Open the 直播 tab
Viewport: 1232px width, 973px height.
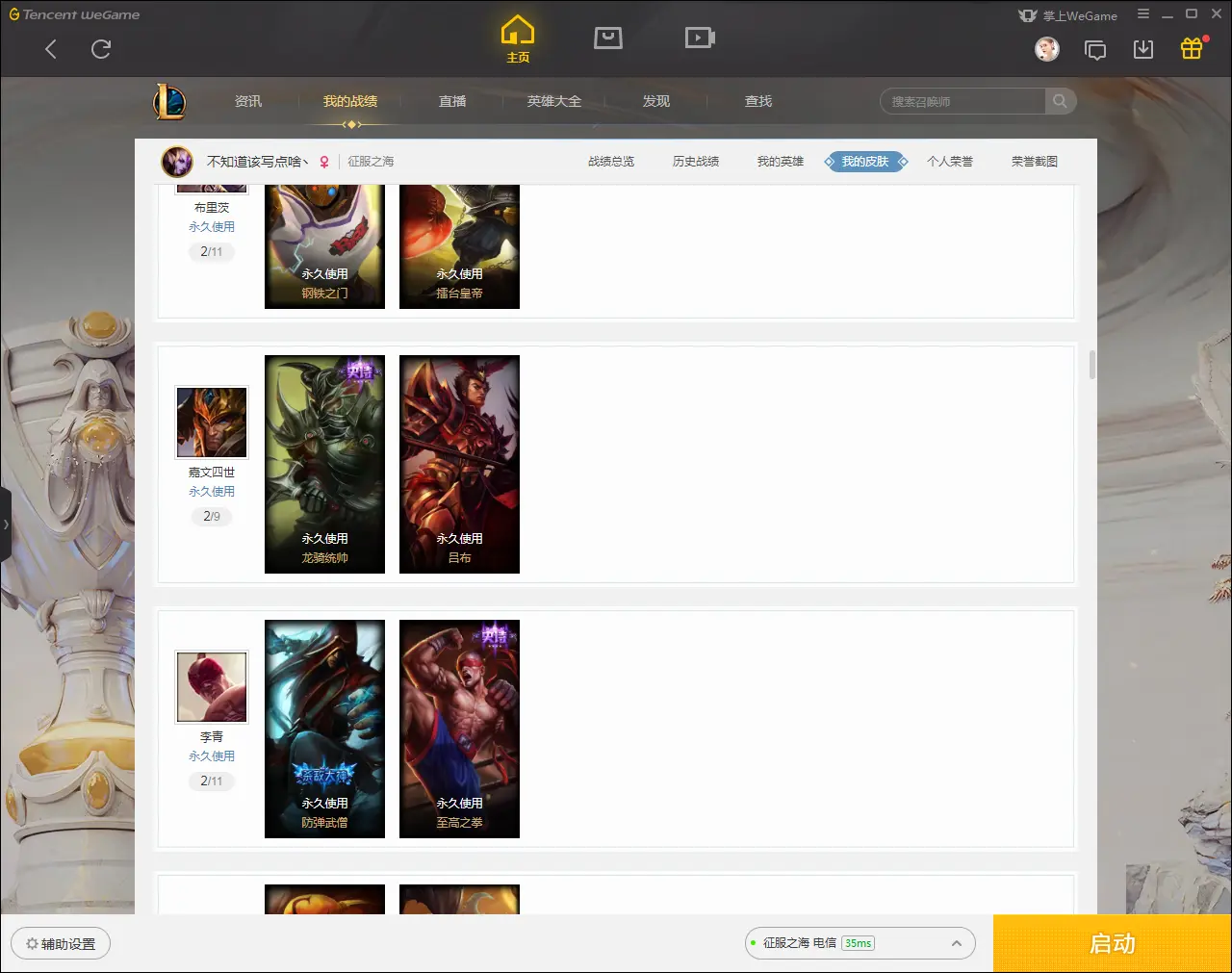(452, 101)
